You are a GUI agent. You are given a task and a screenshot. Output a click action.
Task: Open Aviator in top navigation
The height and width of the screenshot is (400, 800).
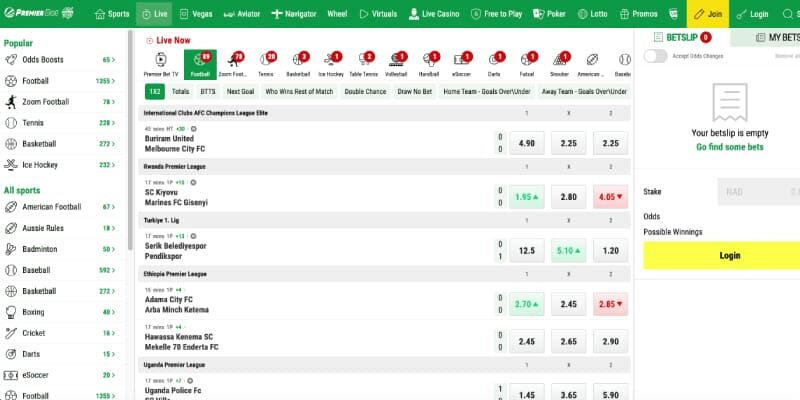242,14
